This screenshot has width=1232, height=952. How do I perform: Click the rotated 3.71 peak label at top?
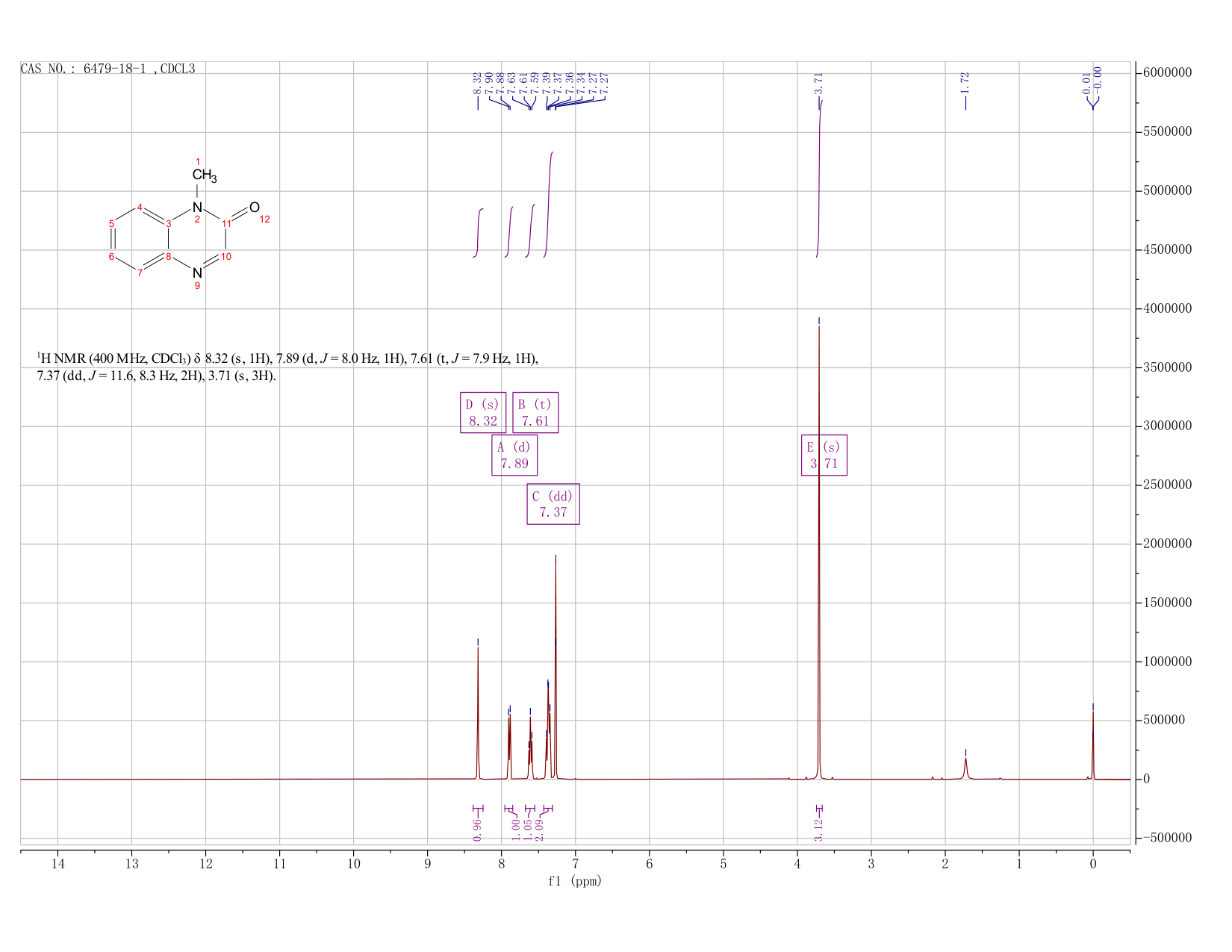pos(819,83)
